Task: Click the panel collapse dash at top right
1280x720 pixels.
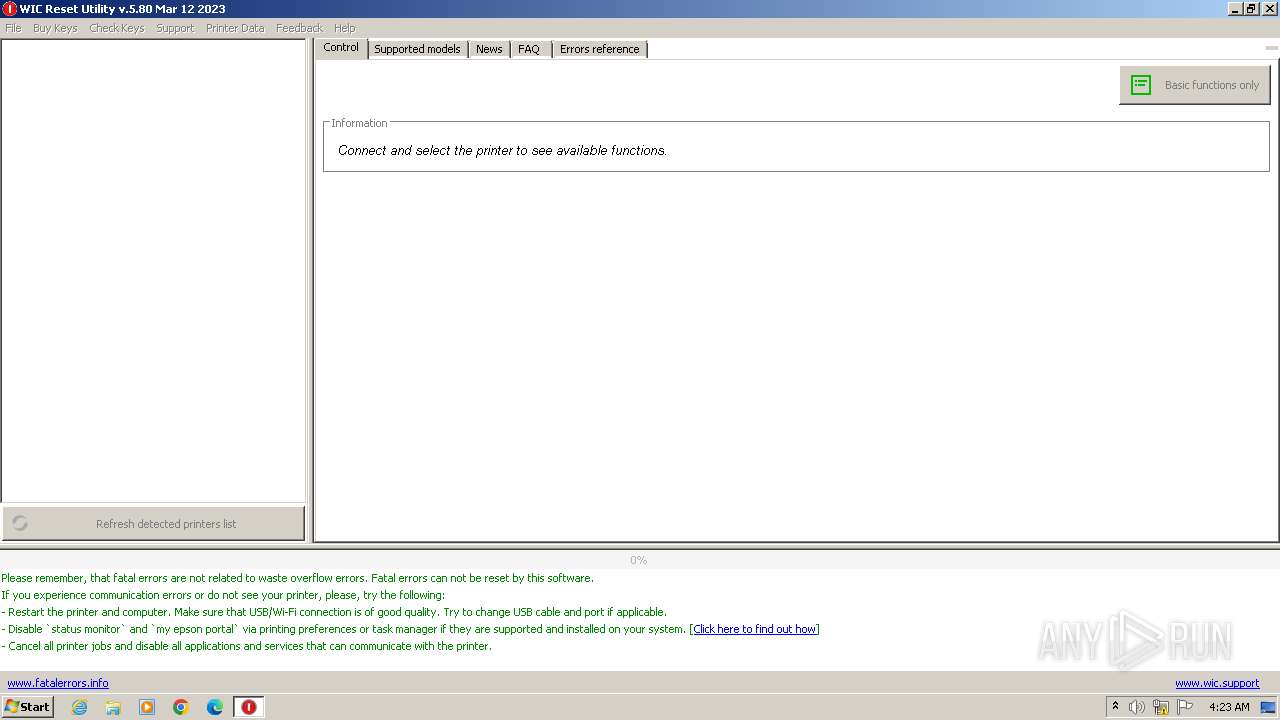Action: (x=1271, y=48)
